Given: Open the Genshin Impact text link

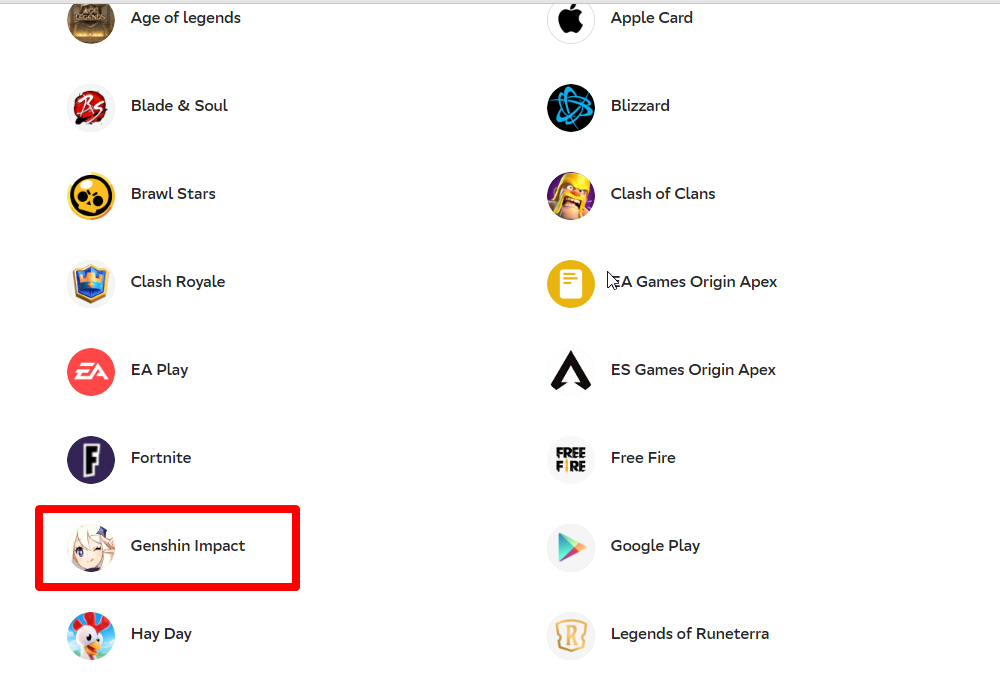Looking at the screenshot, I should tap(188, 546).
